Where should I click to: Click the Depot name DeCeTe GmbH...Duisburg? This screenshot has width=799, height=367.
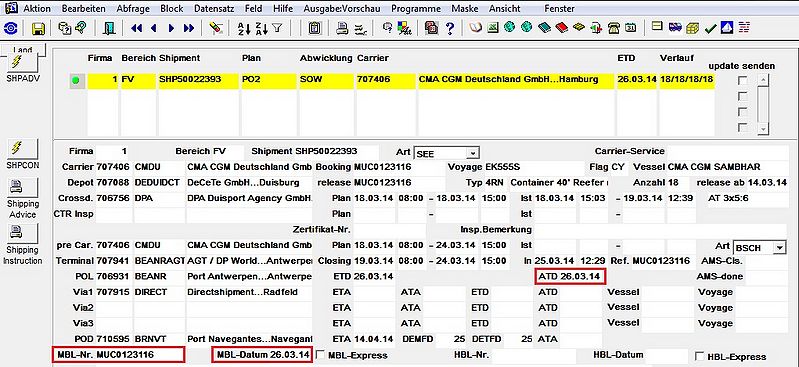point(250,182)
